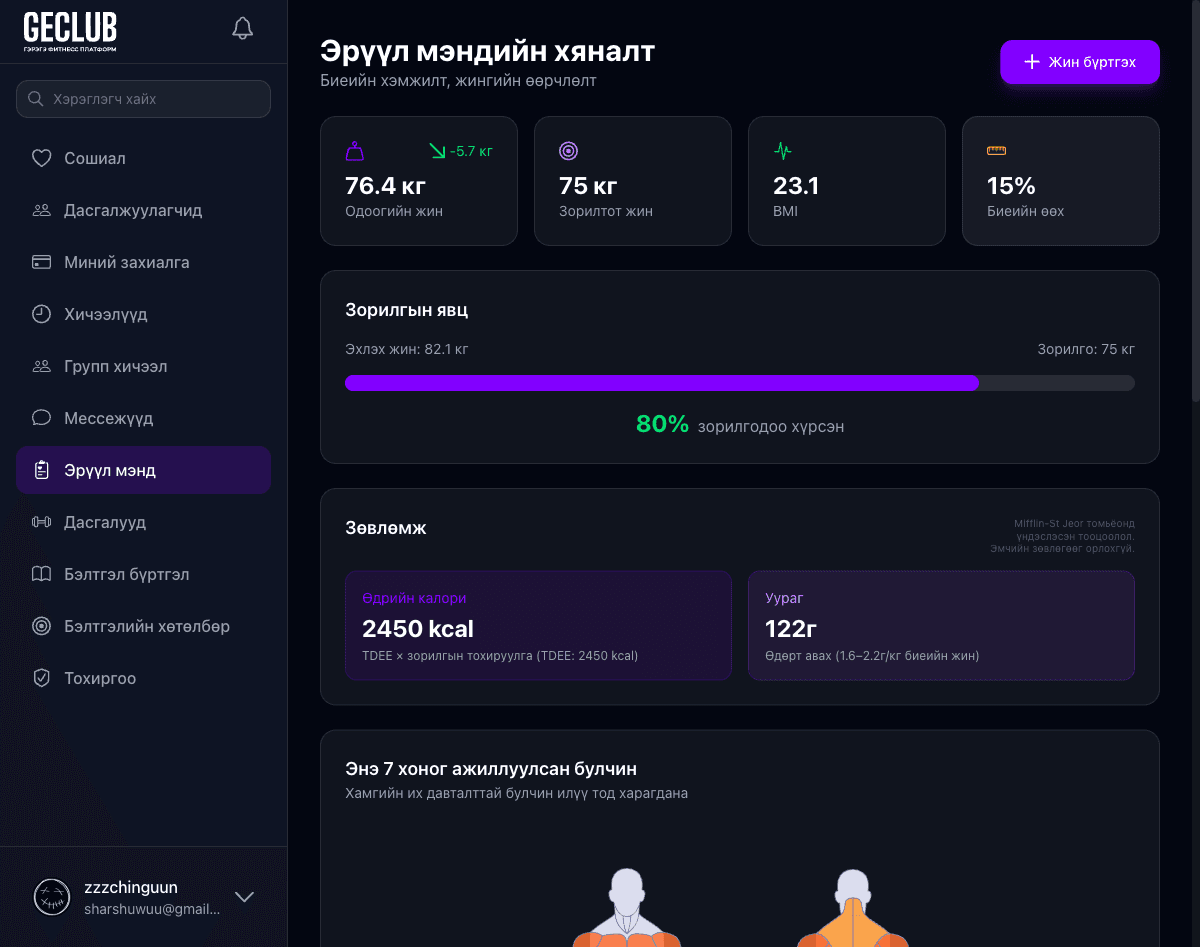Open the notification bell
Image resolution: width=1200 pixels, height=947 pixels.
[242, 28]
